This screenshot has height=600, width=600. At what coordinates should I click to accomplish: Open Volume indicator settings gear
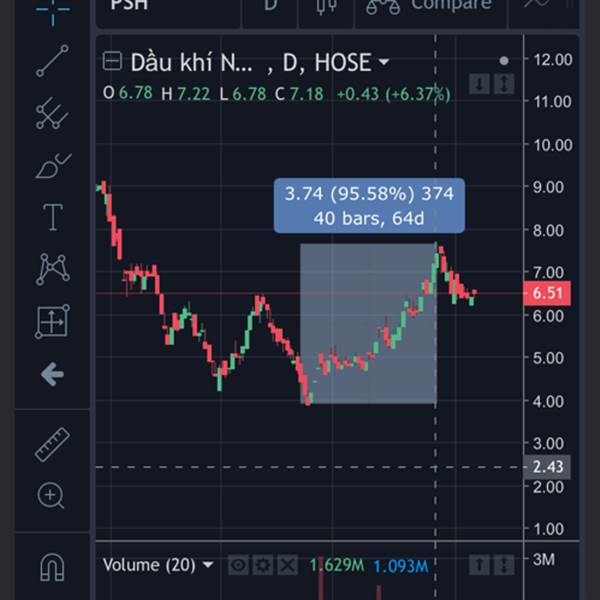(263, 565)
